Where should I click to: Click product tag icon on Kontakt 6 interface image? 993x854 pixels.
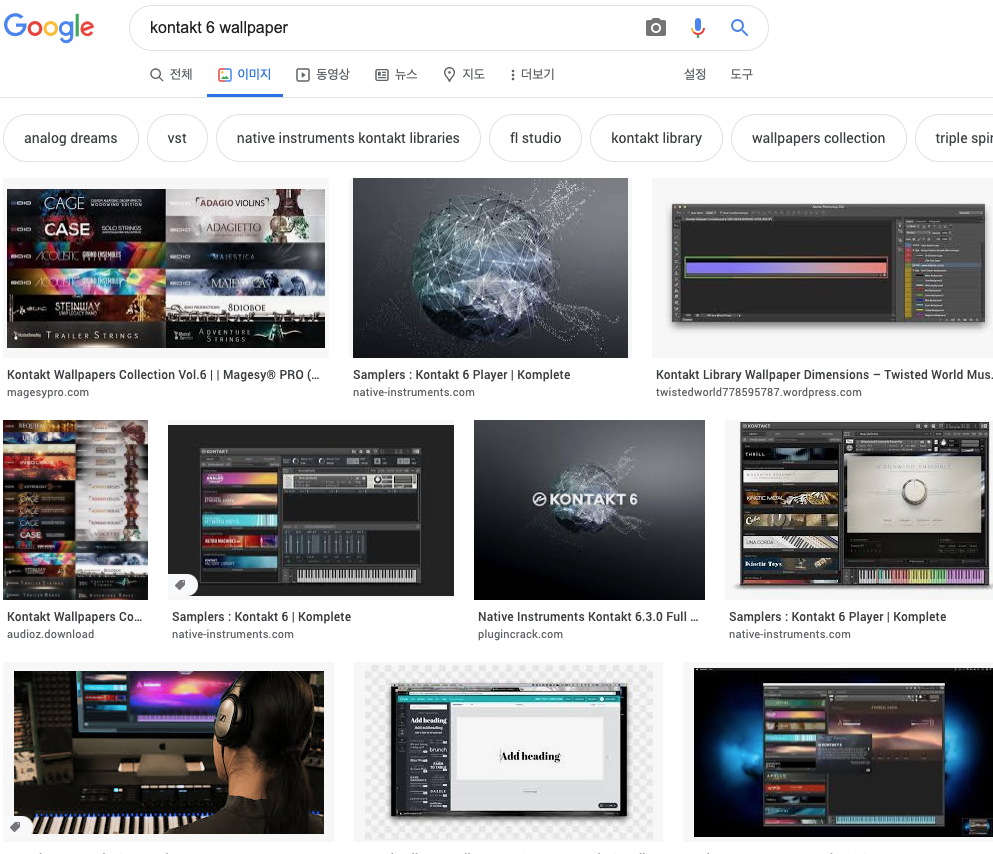(180, 585)
